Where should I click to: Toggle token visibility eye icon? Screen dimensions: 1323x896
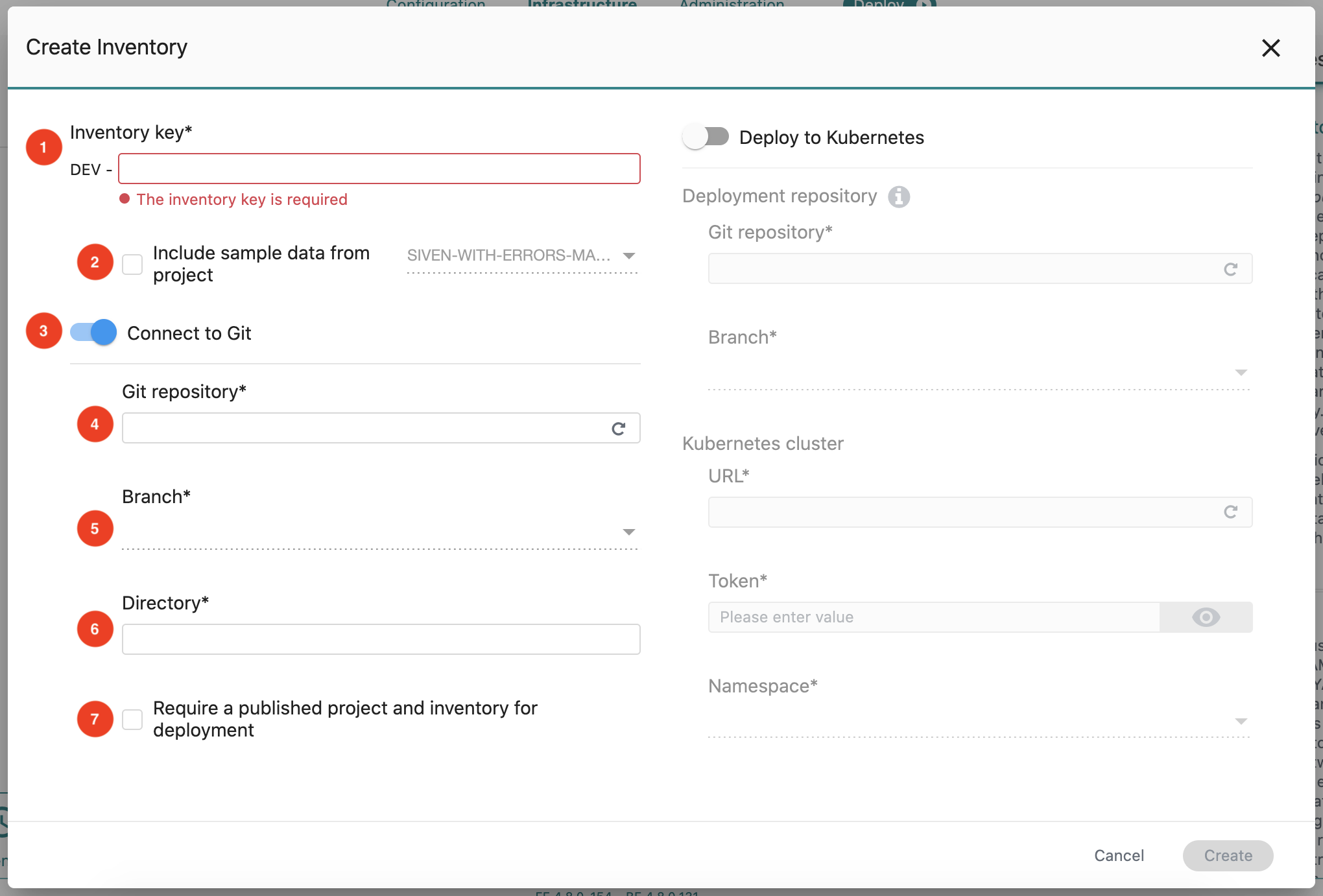coord(1206,617)
